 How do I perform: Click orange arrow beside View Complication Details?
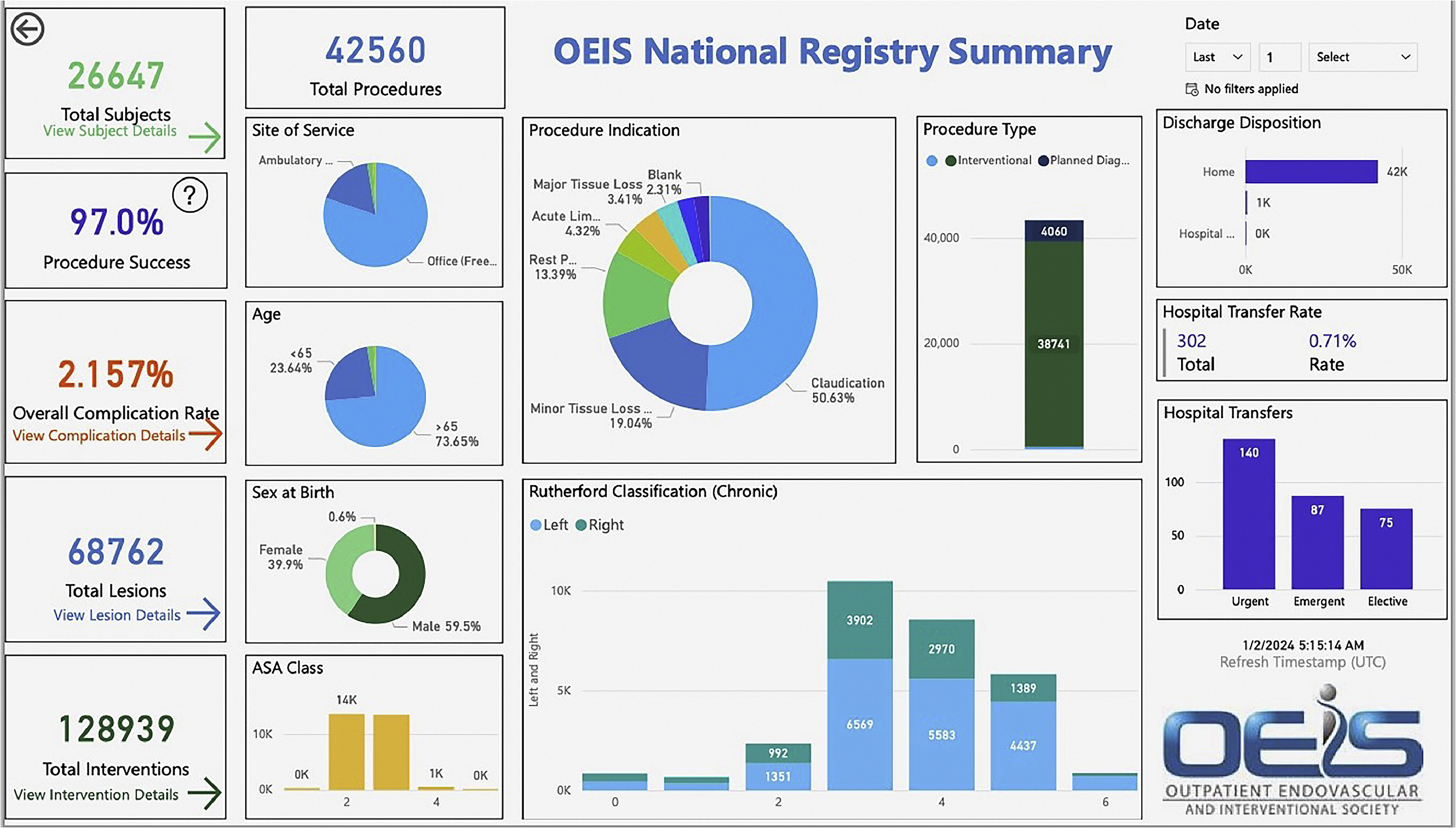[206, 434]
